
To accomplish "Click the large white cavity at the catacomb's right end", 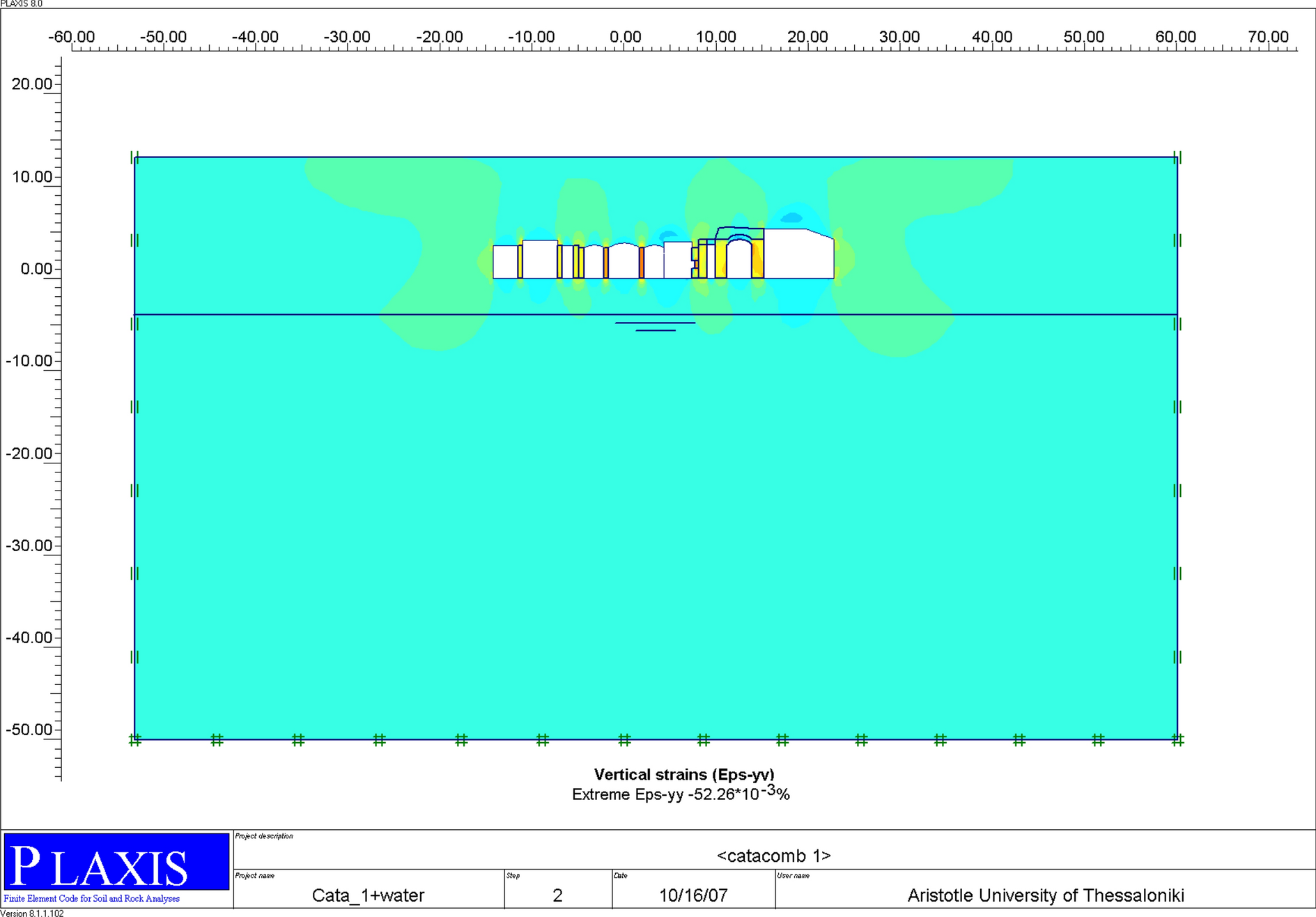I will (x=799, y=254).
